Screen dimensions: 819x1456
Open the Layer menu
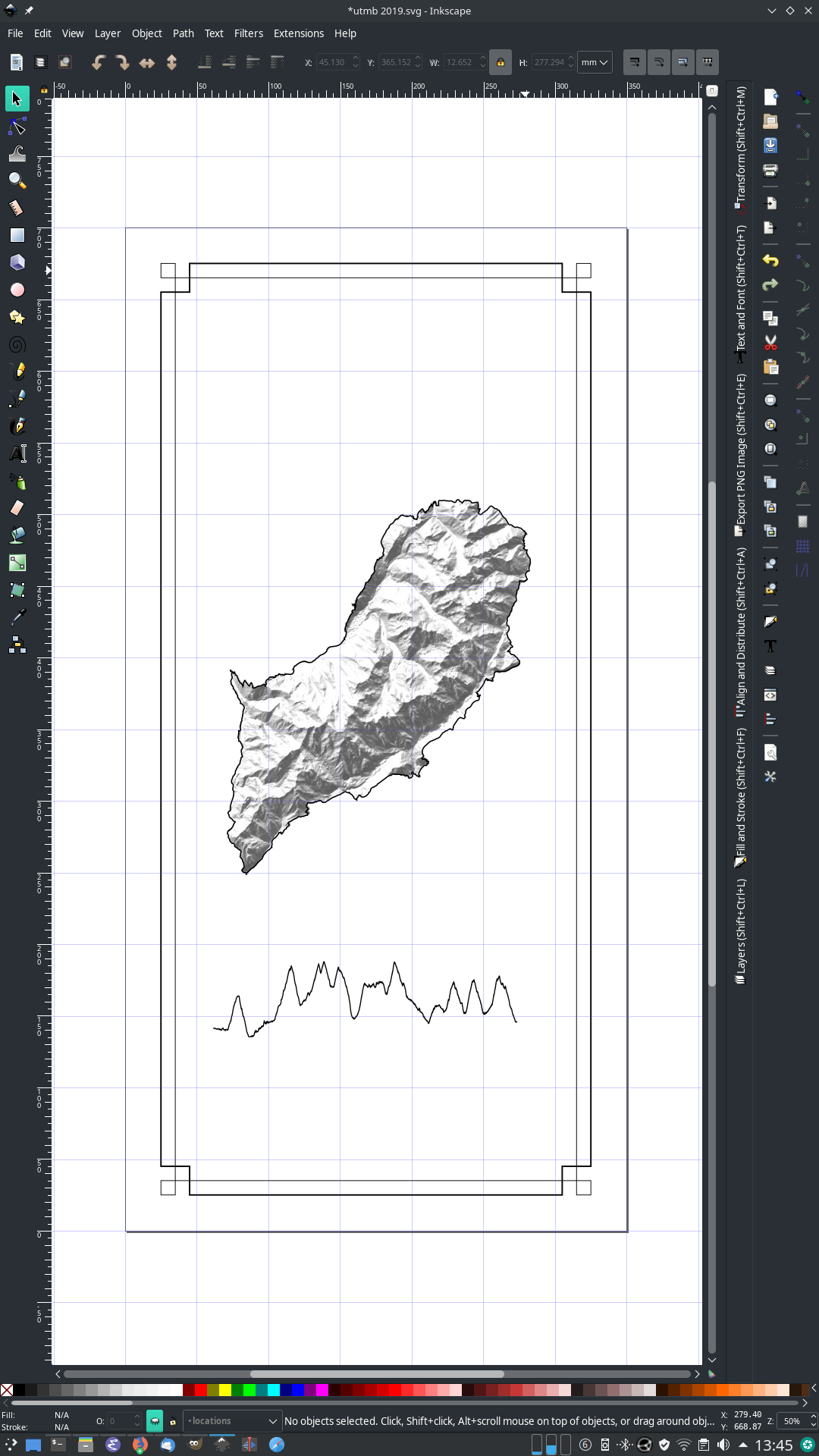click(x=108, y=33)
